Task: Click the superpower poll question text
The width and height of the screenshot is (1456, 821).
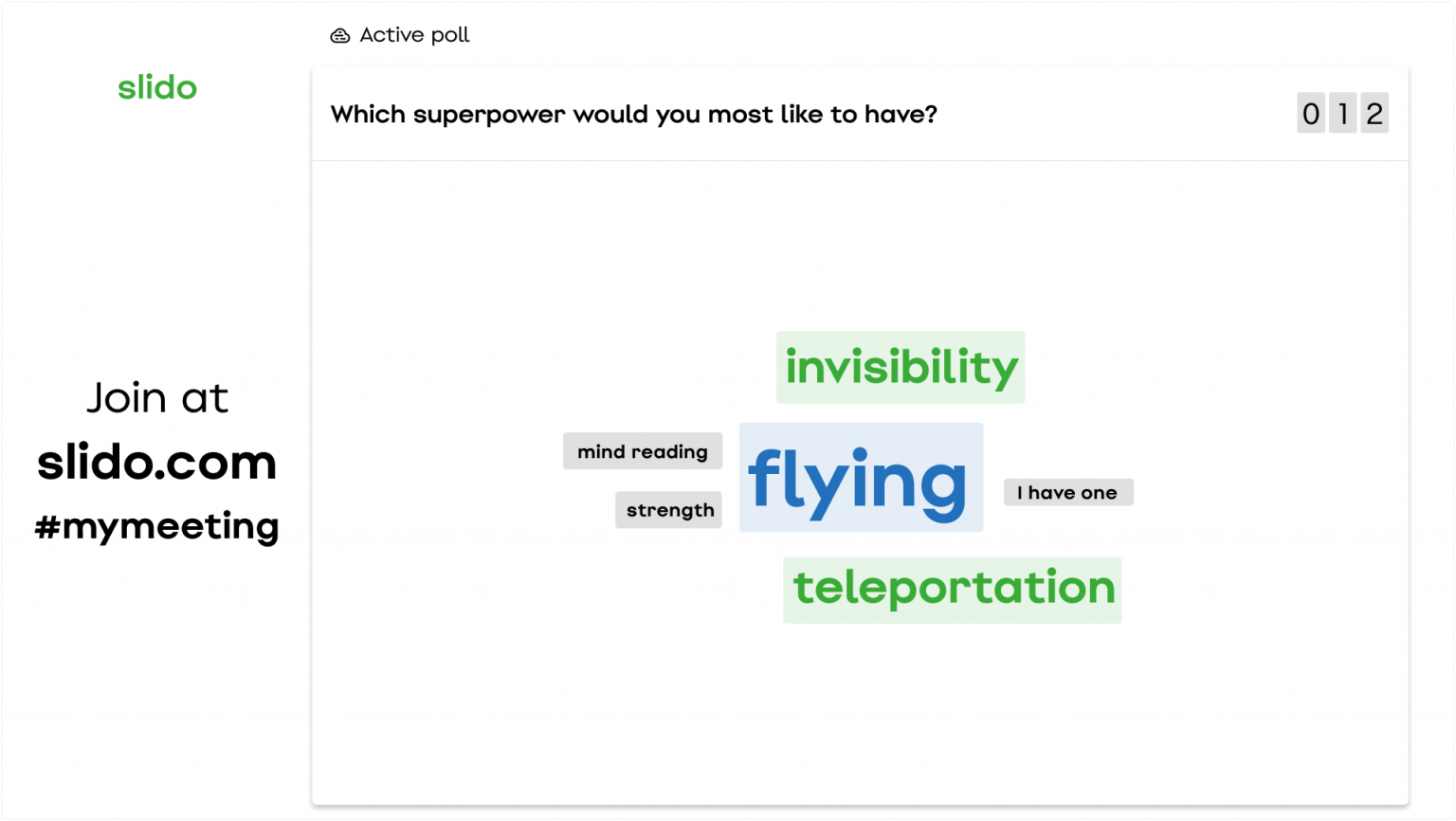Action: point(633,115)
